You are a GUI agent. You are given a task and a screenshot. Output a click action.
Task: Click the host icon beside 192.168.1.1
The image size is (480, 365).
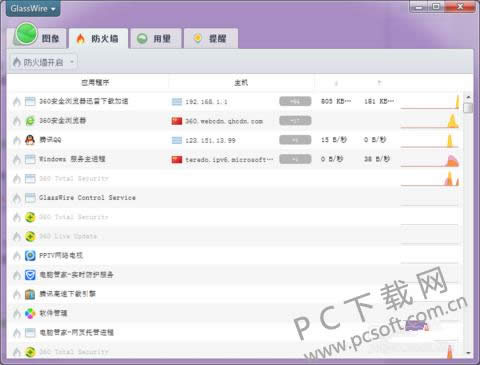(x=177, y=102)
